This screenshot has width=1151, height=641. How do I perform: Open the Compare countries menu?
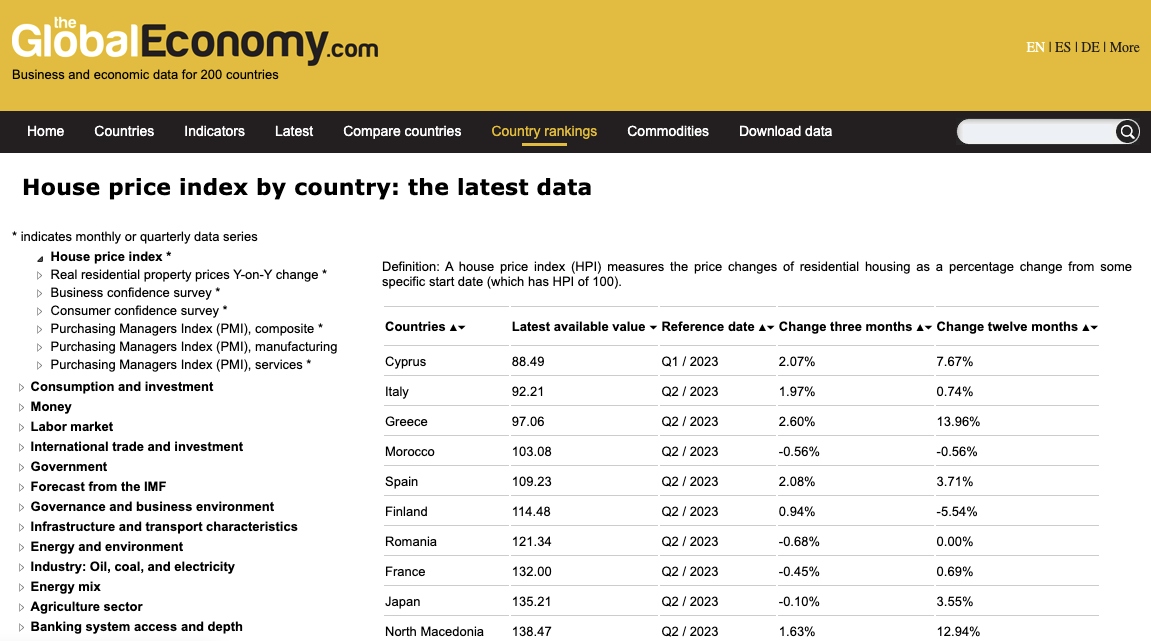tap(402, 131)
